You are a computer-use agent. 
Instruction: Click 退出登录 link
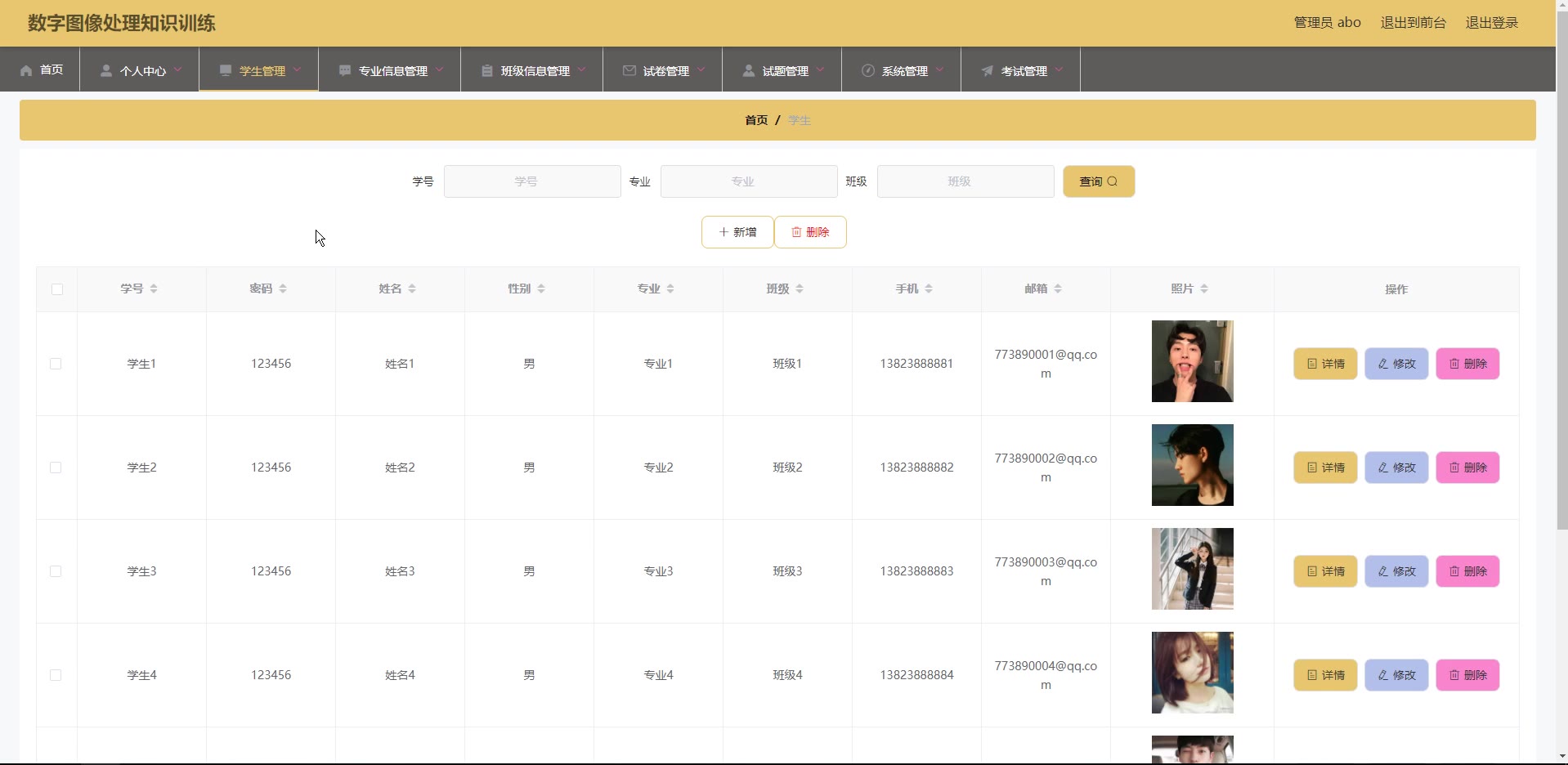click(1491, 23)
